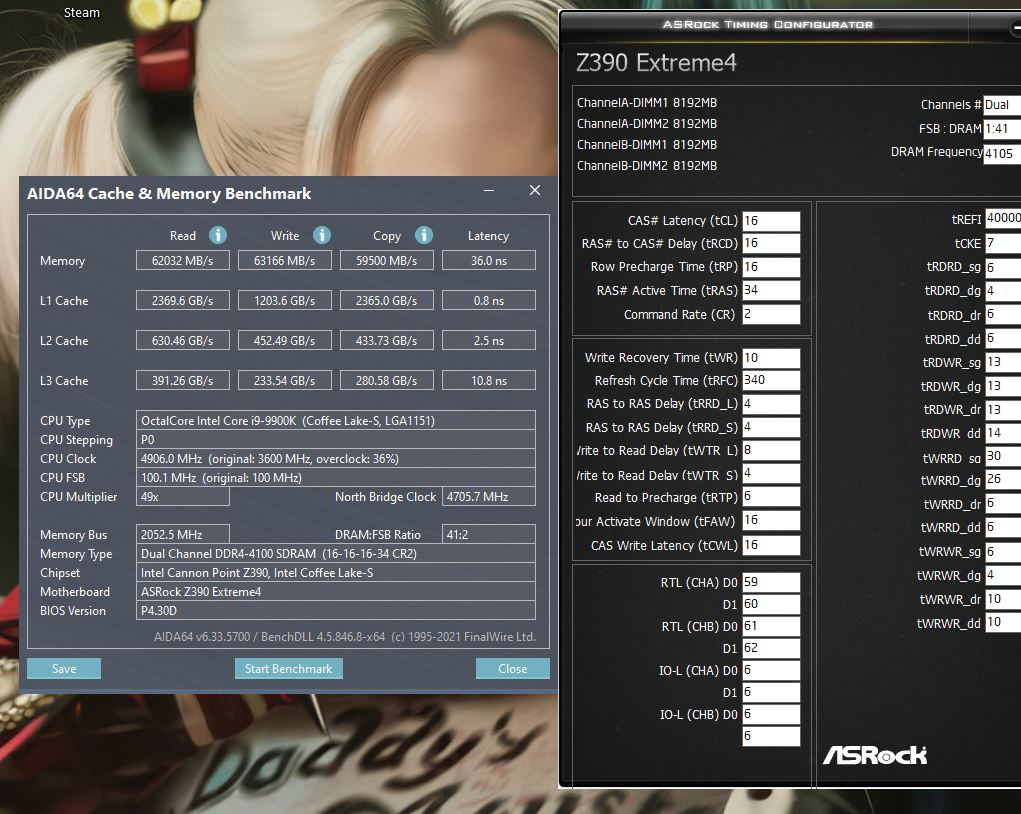Open the Steam desktop shortcut
The width and height of the screenshot is (1021, 814).
point(81,12)
